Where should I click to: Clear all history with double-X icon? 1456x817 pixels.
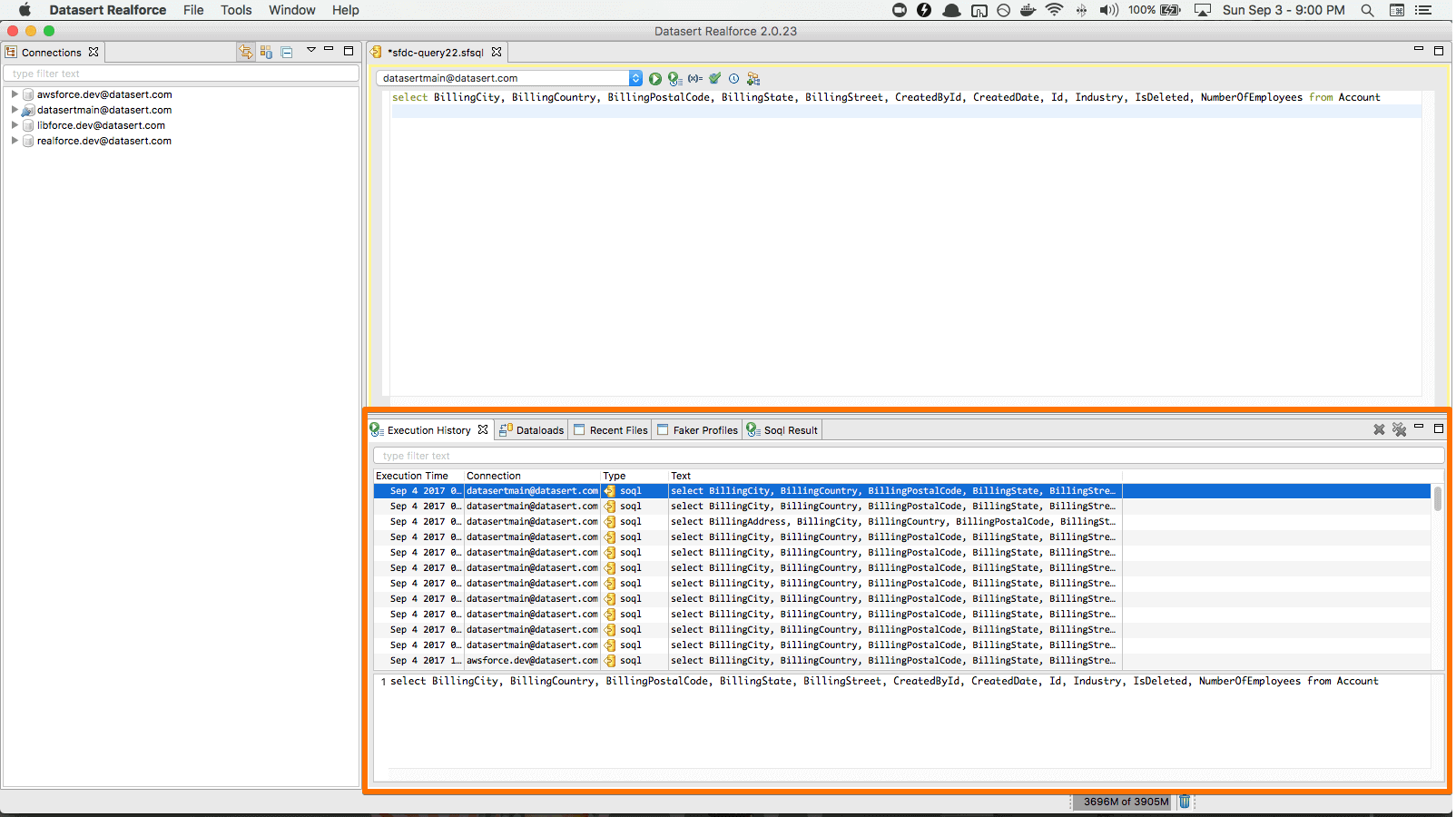point(1399,429)
